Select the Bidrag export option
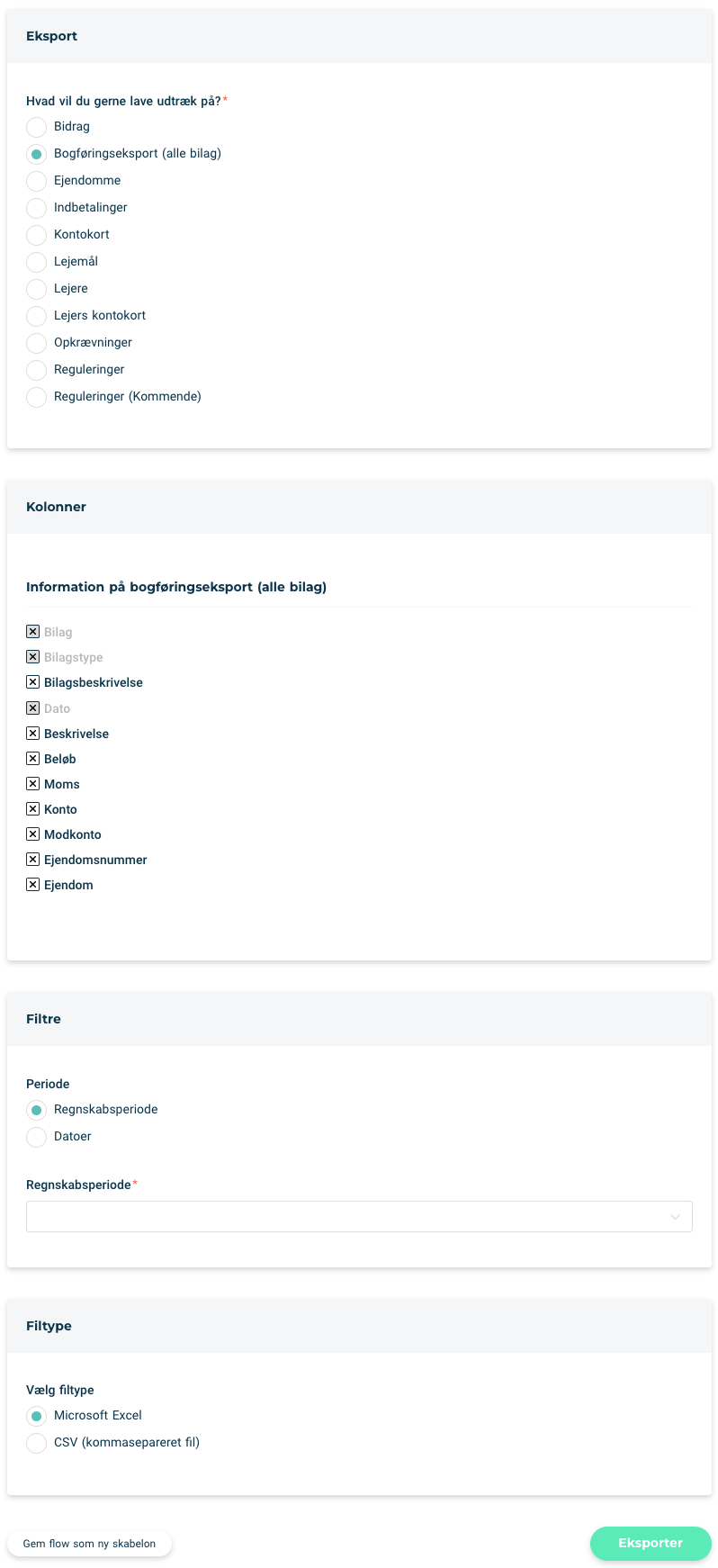 (x=36, y=127)
